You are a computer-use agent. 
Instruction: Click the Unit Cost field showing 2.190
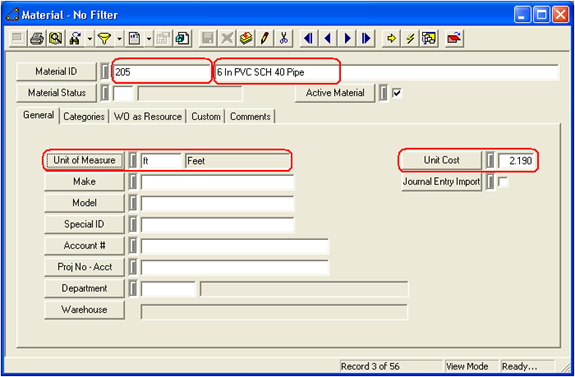516,161
